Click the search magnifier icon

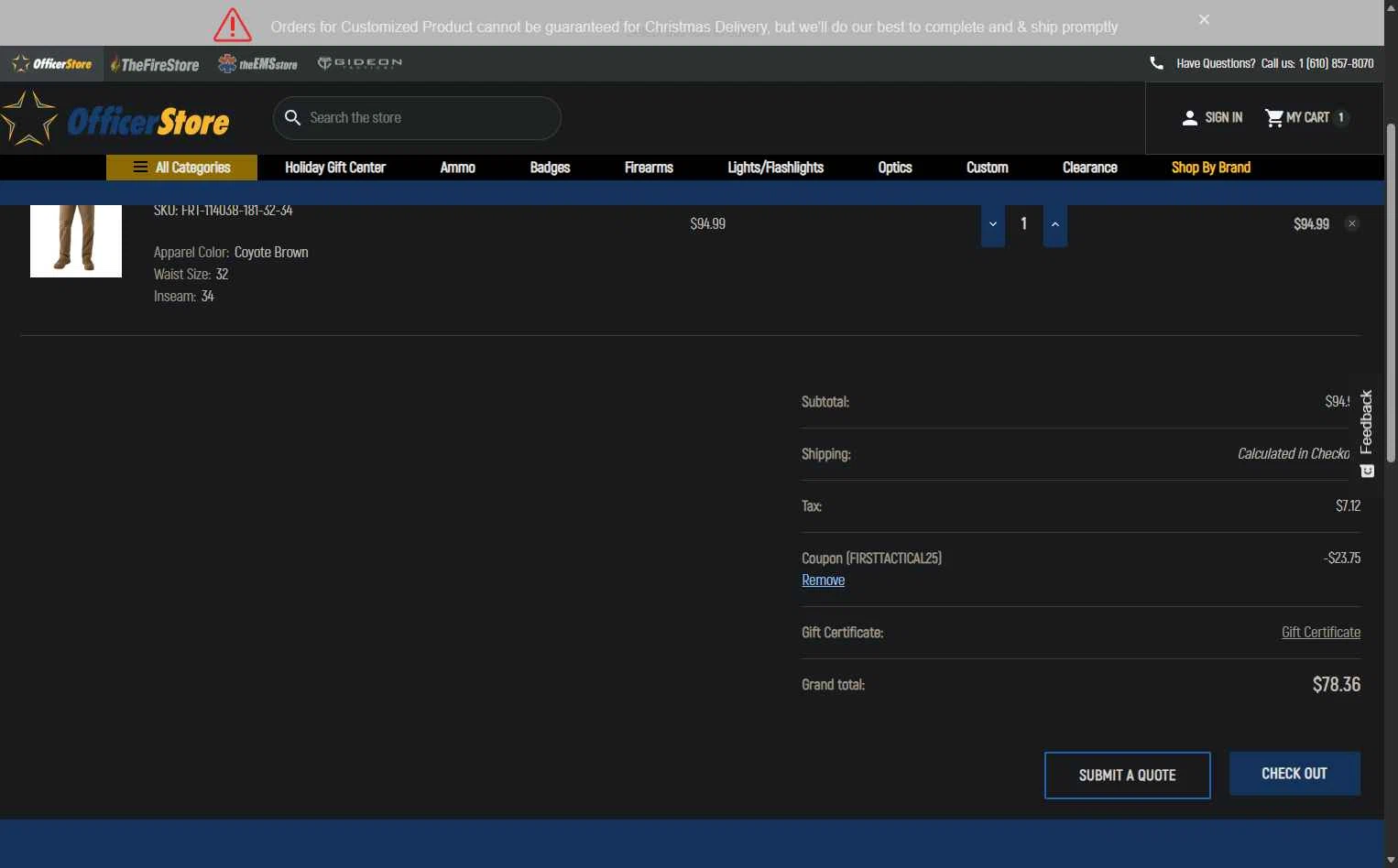(x=293, y=118)
